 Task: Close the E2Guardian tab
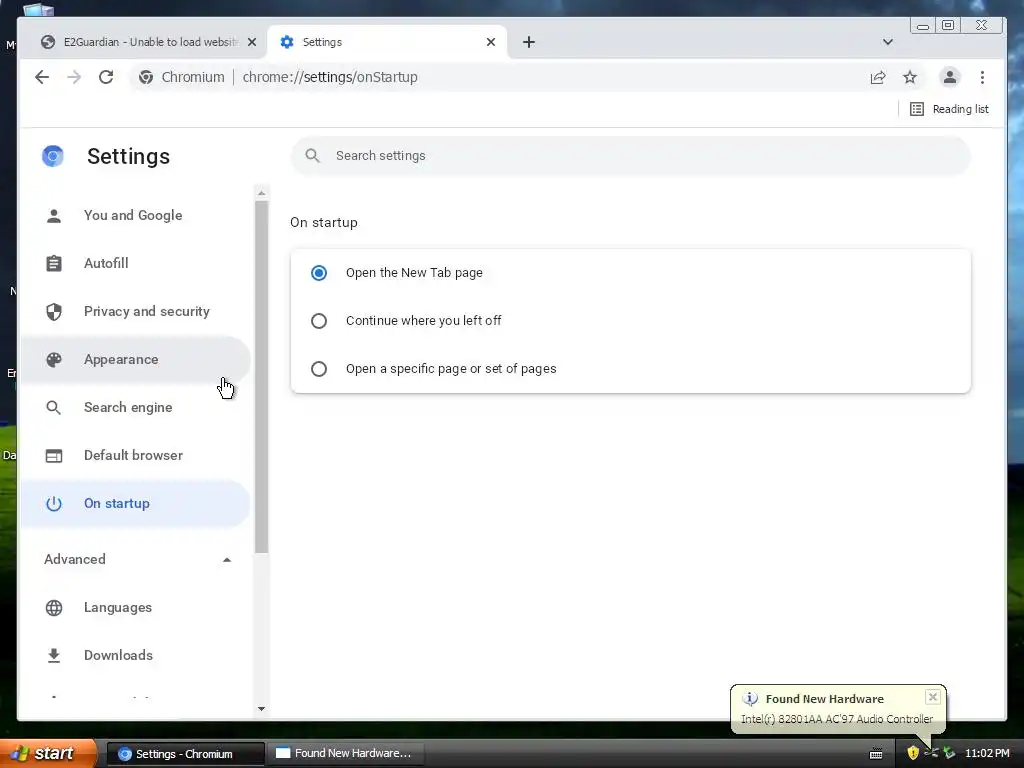pos(252,42)
